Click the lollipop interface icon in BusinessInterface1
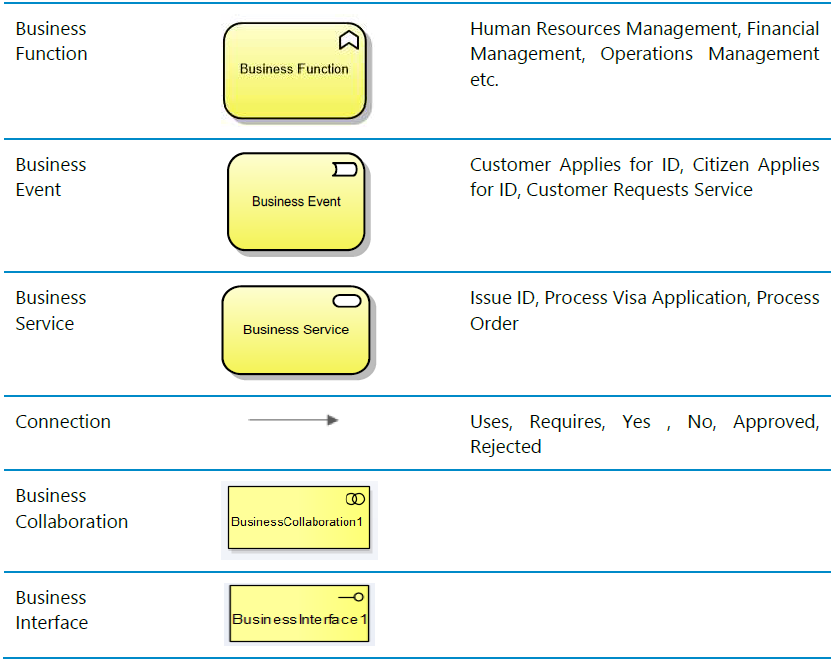 click(x=352, y=597)
